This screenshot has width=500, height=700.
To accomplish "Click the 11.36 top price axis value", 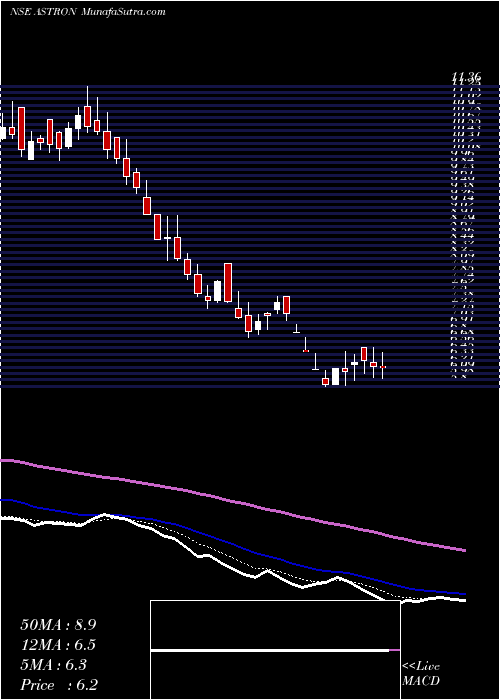I will pos(466,79).
